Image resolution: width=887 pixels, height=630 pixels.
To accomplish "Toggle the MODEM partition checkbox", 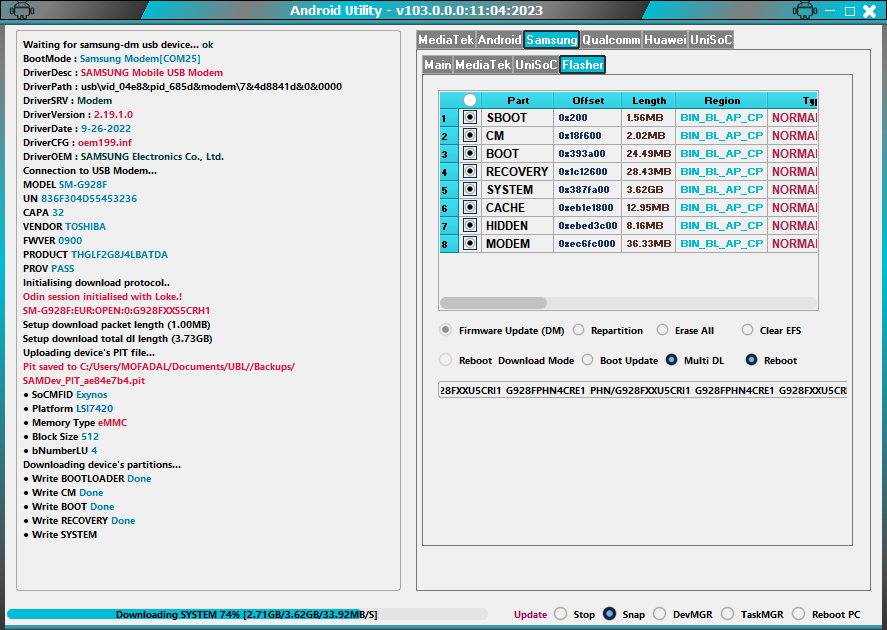I will click(x=470, y=244).
